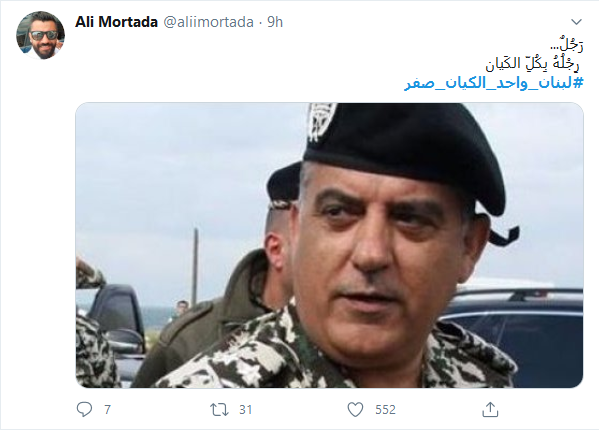Click the dot separator before the timestamp

point(261,23)
